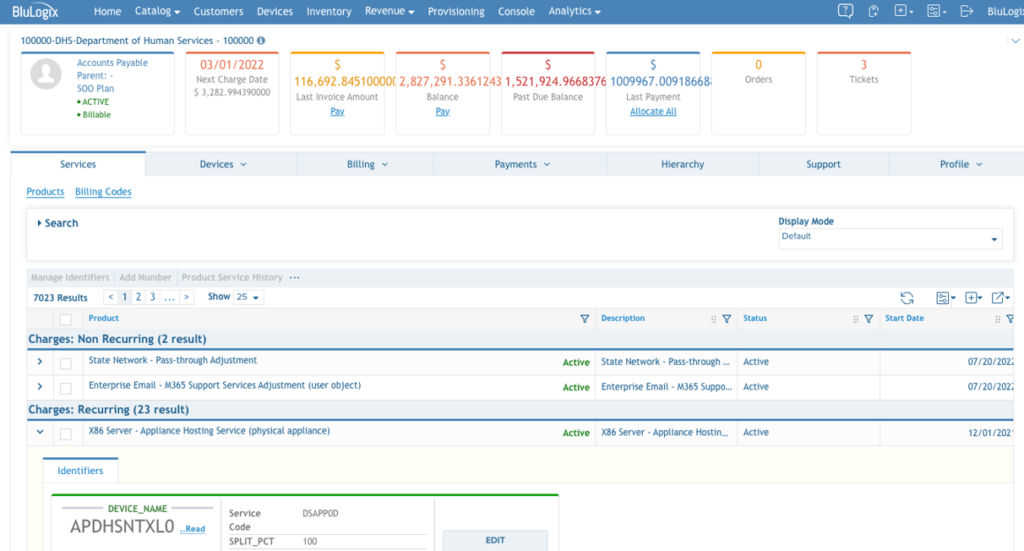Screen dimensions: 1024x551
Task: Filter the Status column
Action: coord(869,319)
